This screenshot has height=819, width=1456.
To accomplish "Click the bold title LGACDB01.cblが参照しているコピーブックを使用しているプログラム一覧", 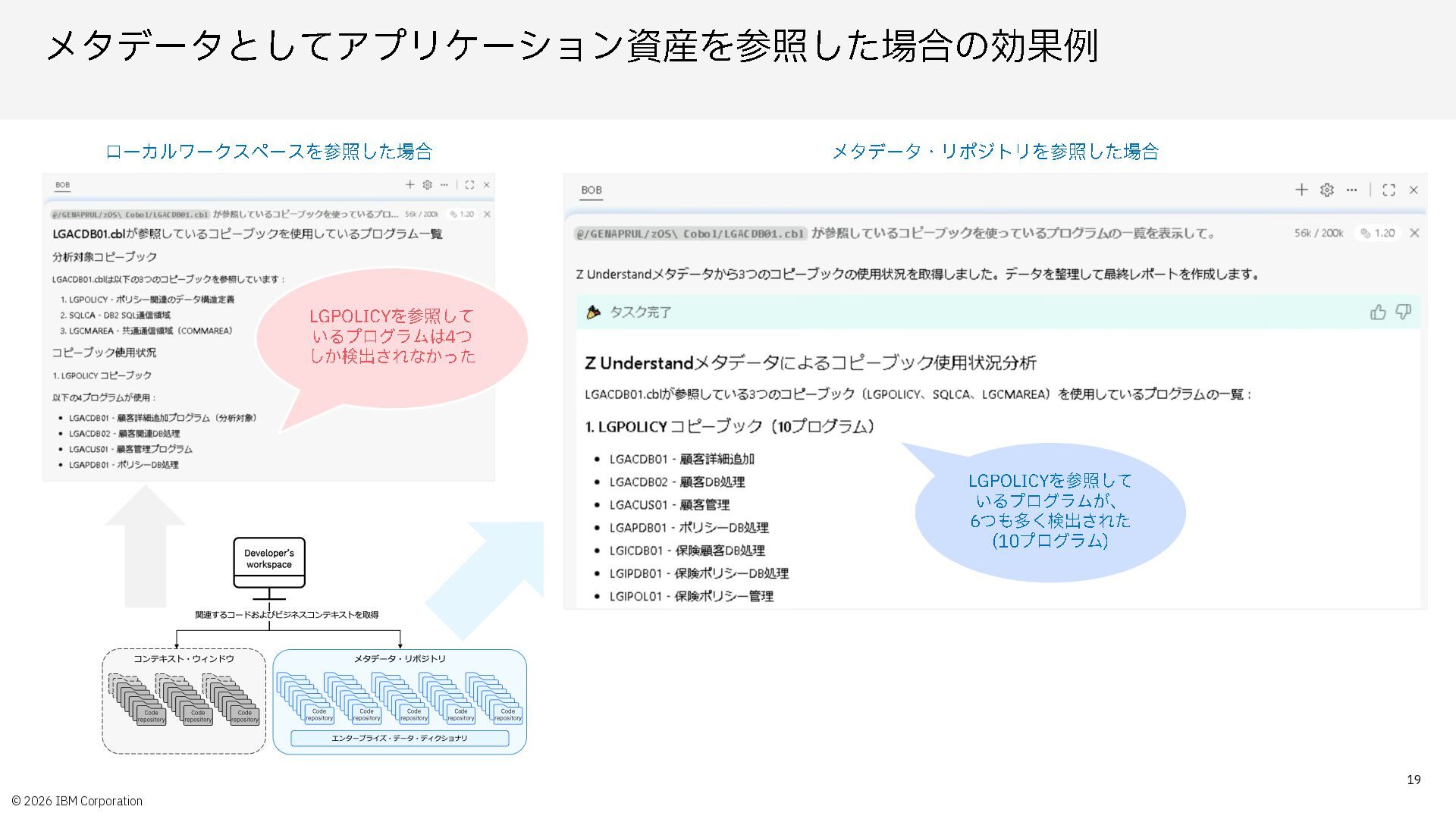I will pos(247,234).
